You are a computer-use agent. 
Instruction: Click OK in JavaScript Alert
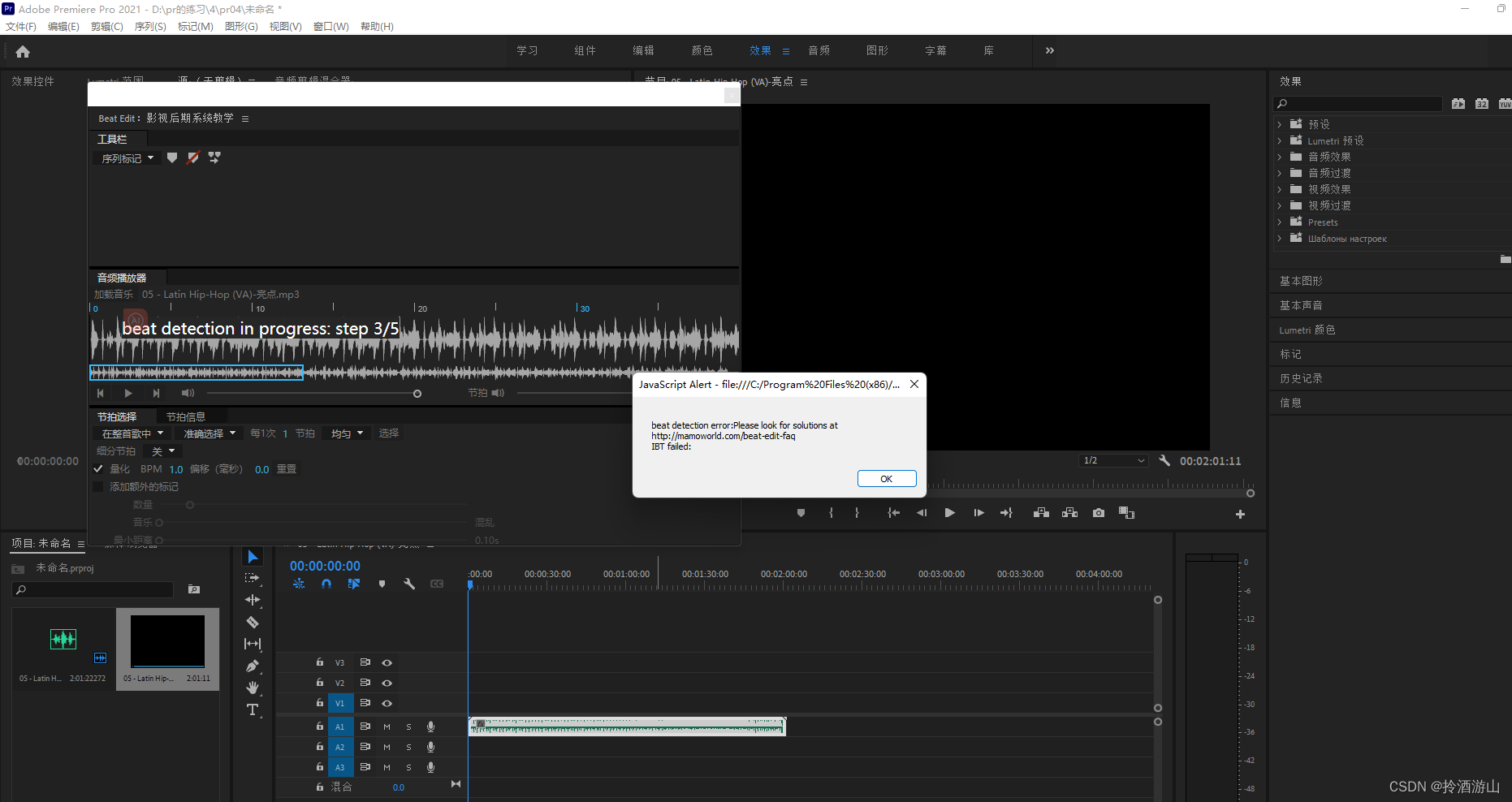click(x=887, y=479)
